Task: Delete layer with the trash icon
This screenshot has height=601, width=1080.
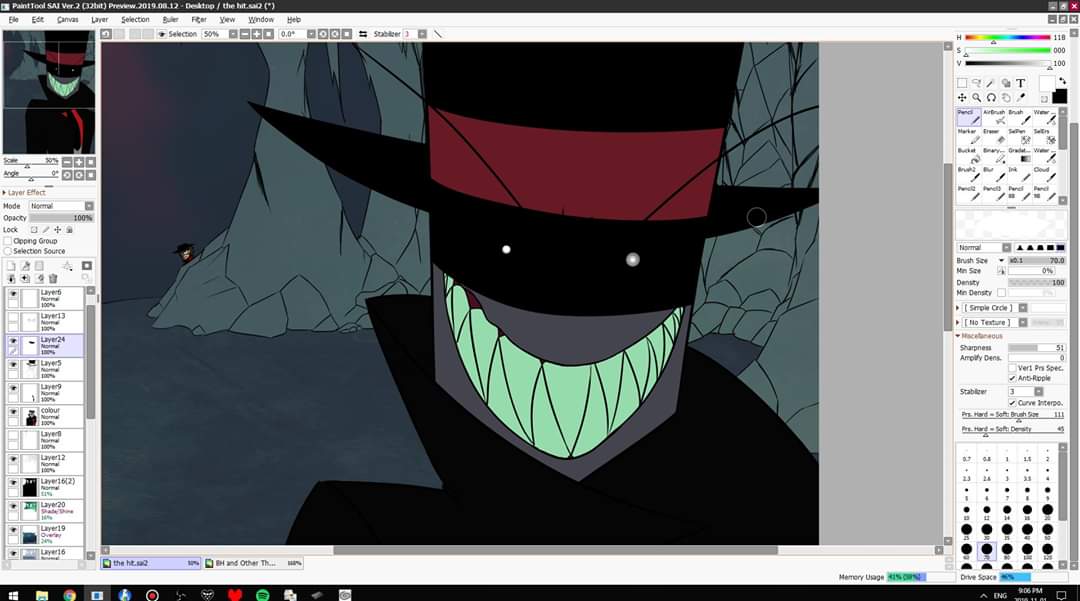Action: click(x=52, y=278)
